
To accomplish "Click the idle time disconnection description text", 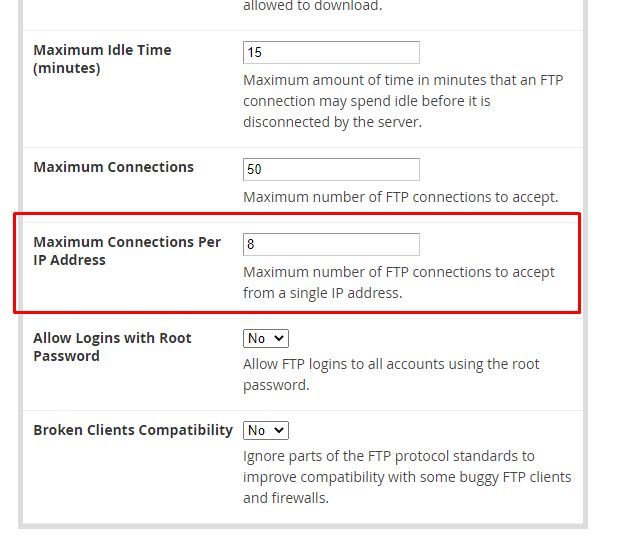I will 403,100.
